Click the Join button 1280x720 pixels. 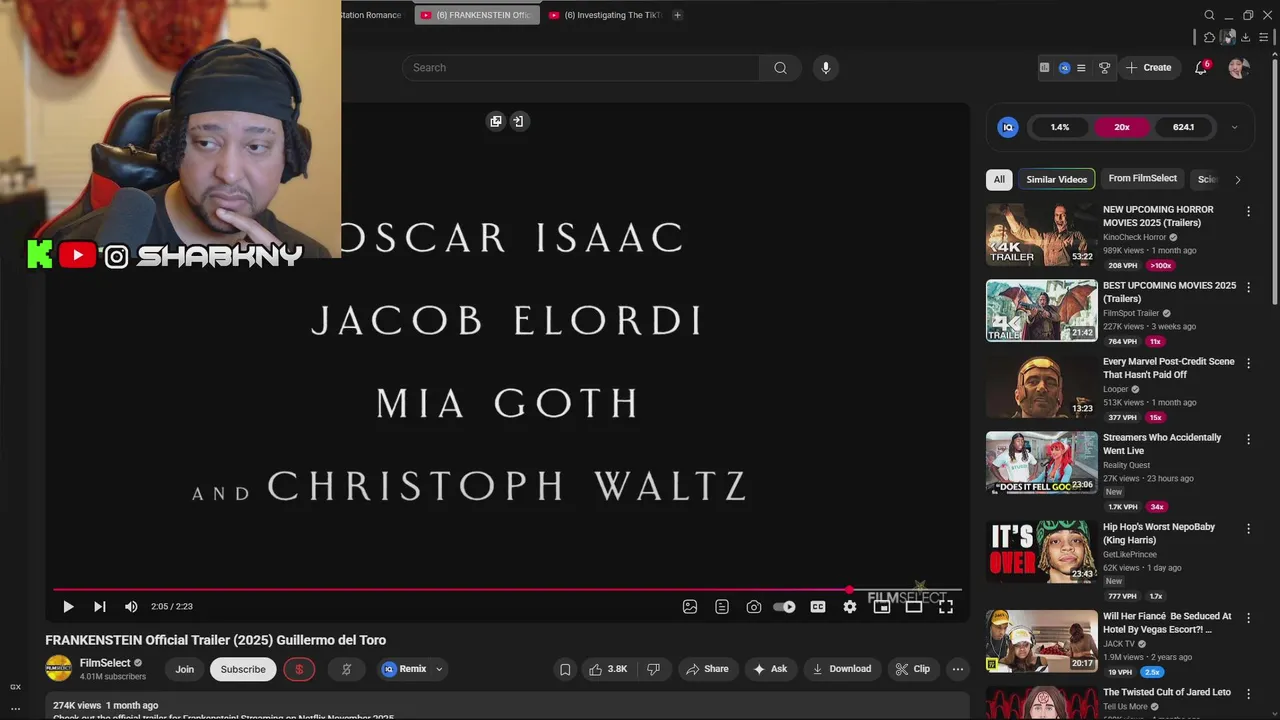pos(185,669)
